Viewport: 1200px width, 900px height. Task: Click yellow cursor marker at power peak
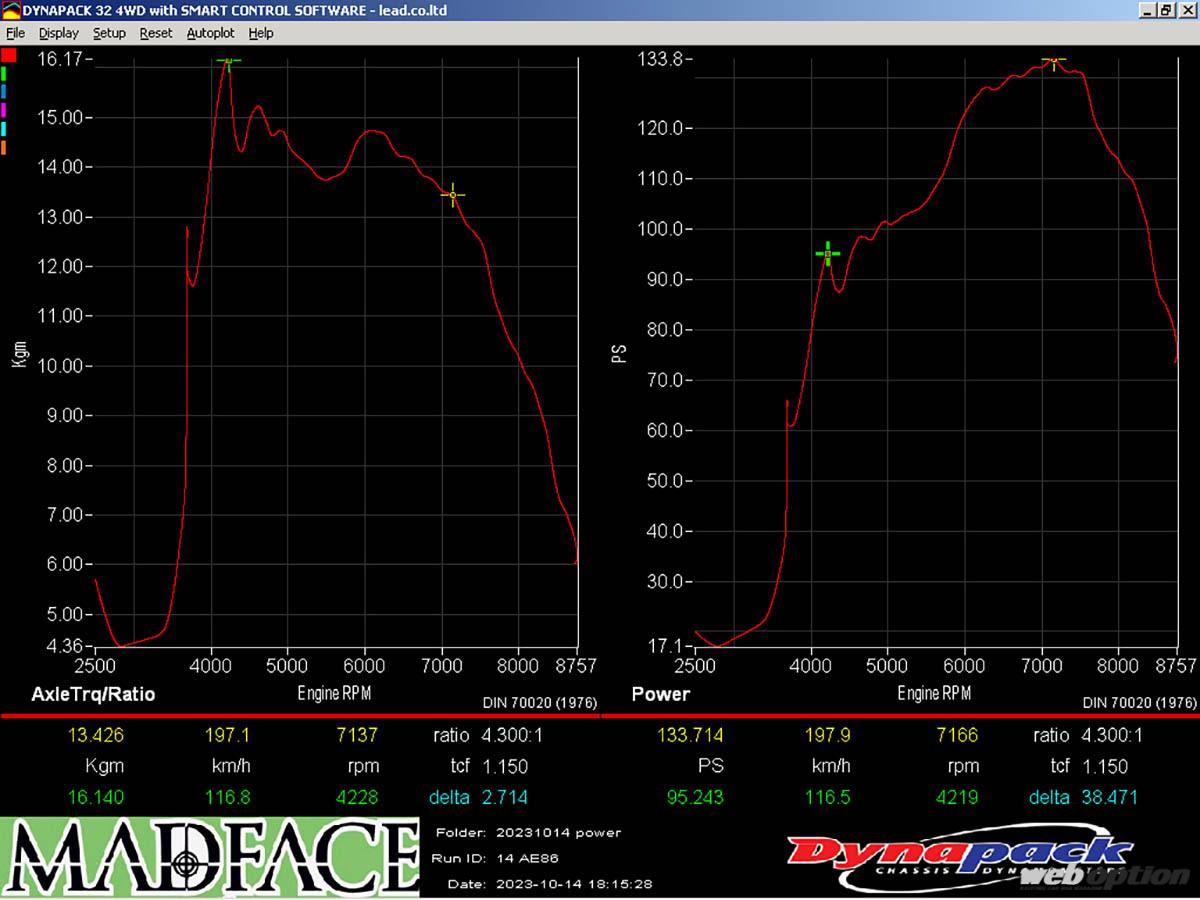[1053, 60]
